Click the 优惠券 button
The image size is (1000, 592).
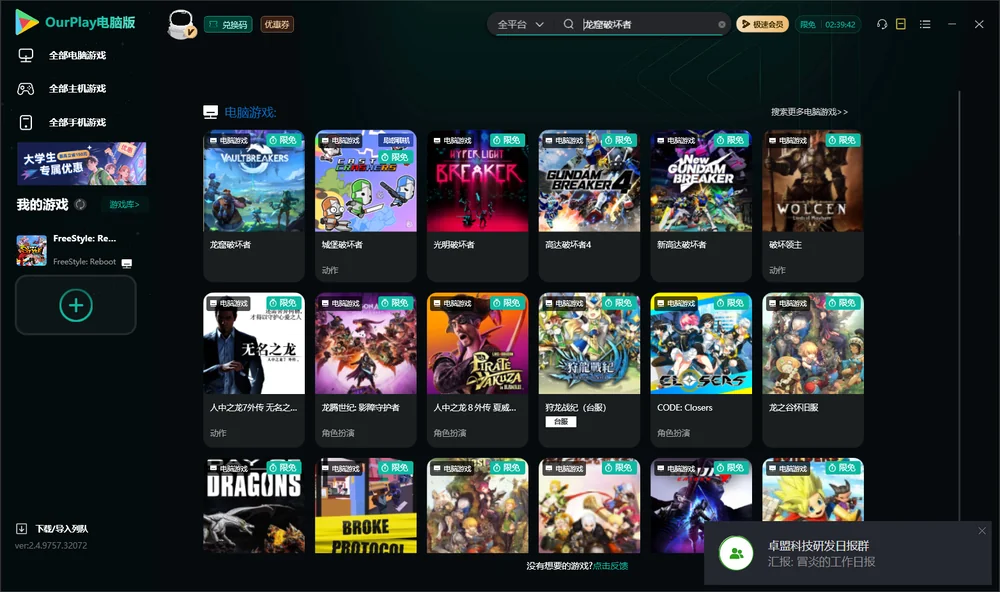277,24
